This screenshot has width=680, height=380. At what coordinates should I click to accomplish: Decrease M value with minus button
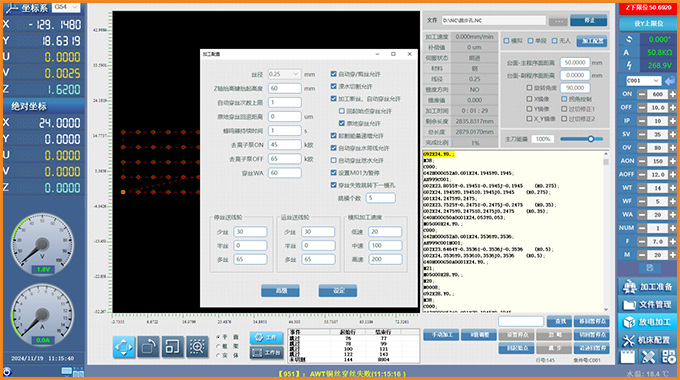[x=641, y=255]
